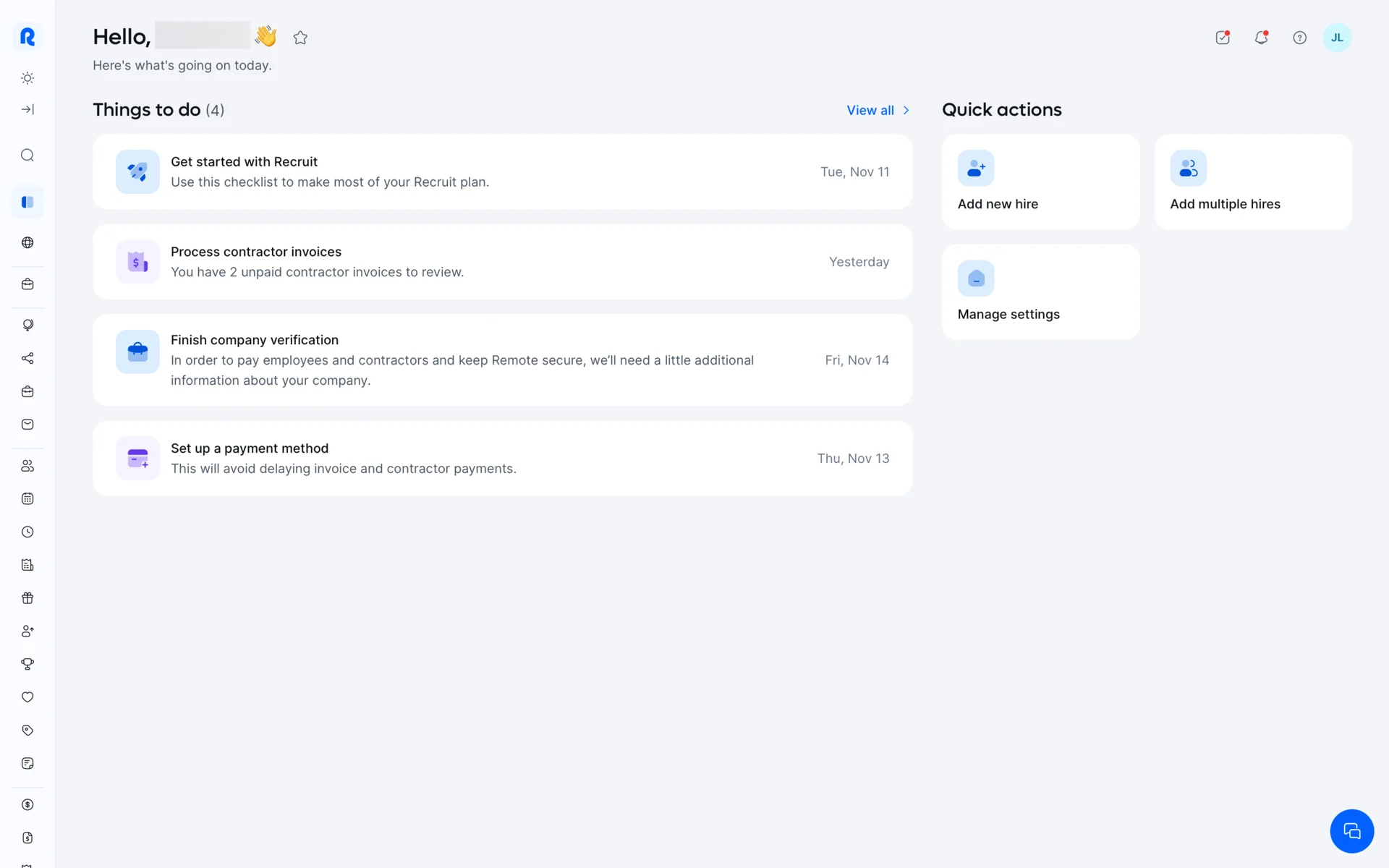Open the lightbulb icon in sidebar
The width and height of the screenshot is (1389, 868).
(27, 325)
